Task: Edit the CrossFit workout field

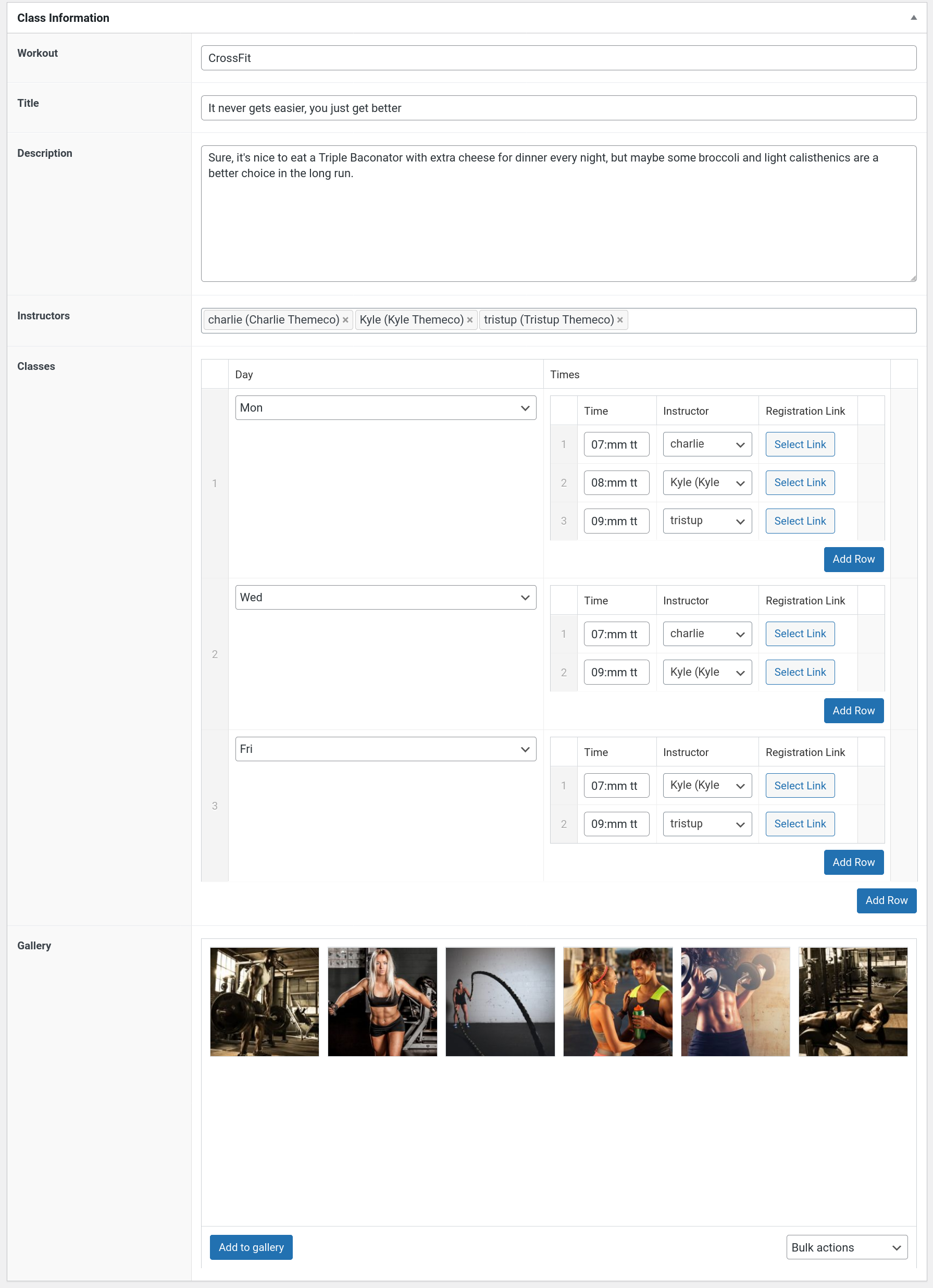Action: [x=559, y=57]
